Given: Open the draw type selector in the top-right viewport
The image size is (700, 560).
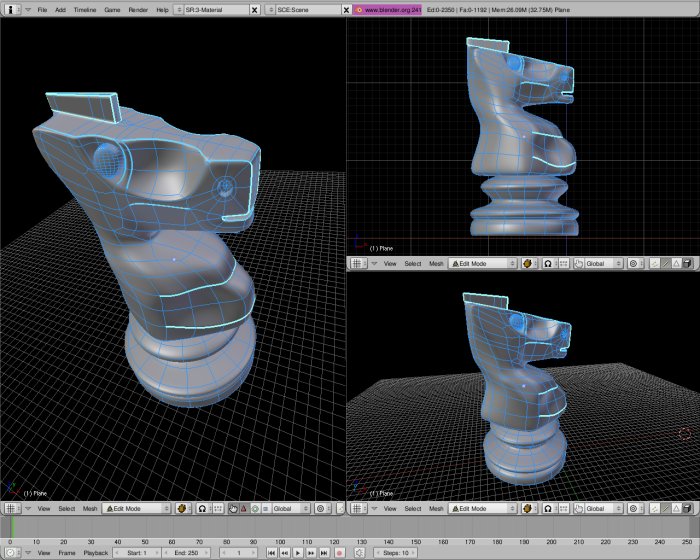Looking at the screenshot, I should tap(528, 263).
